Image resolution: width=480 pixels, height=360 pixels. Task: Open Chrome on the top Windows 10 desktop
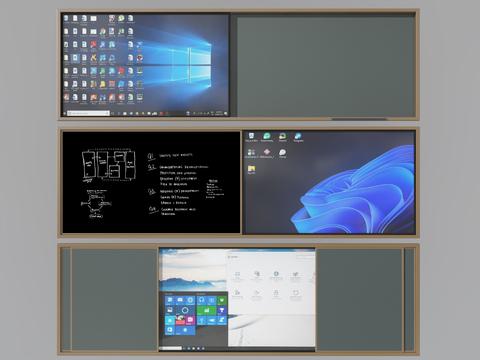click(x=103, y=31)
